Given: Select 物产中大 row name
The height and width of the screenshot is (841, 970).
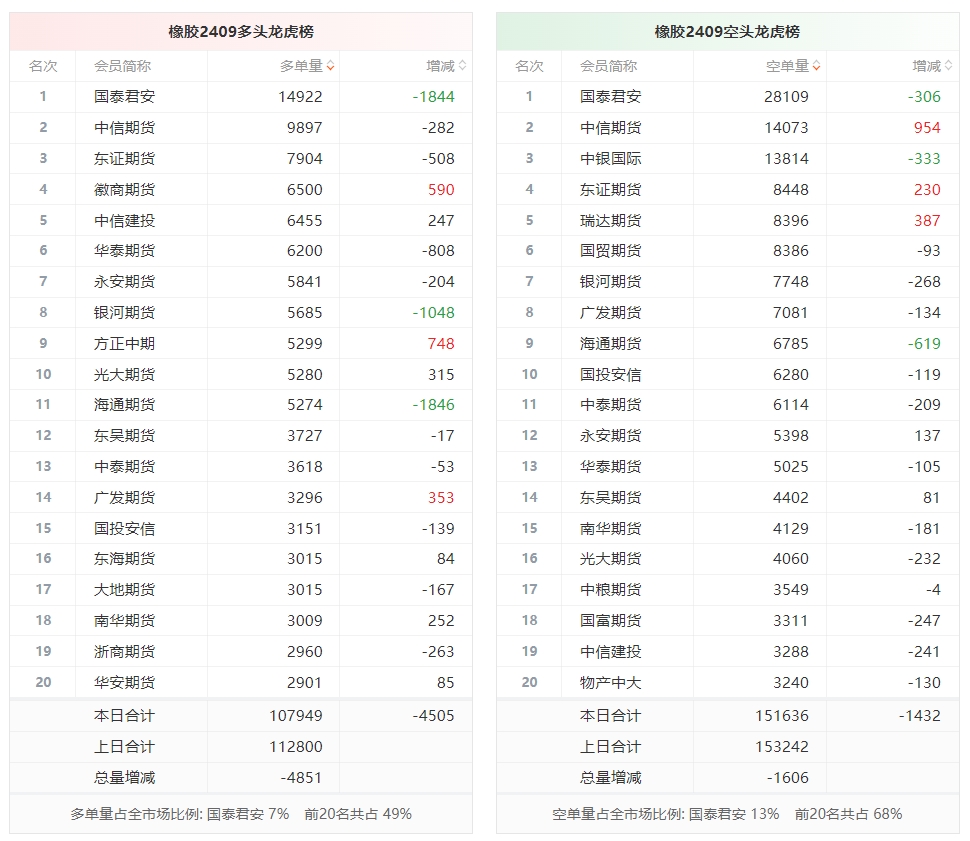Looking at the screenshot, I should pos(611,683).
